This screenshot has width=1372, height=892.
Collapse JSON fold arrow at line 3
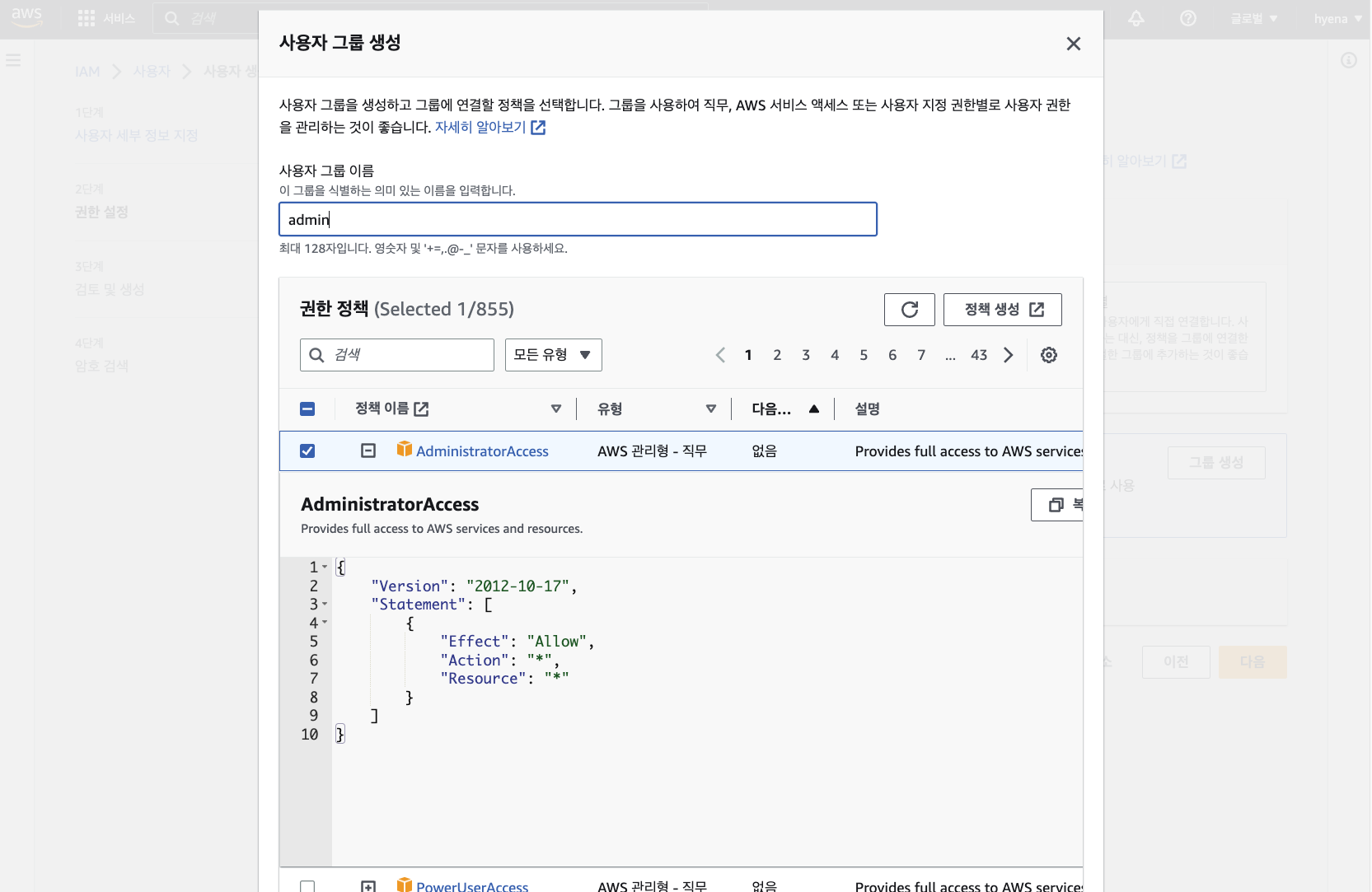325,605
